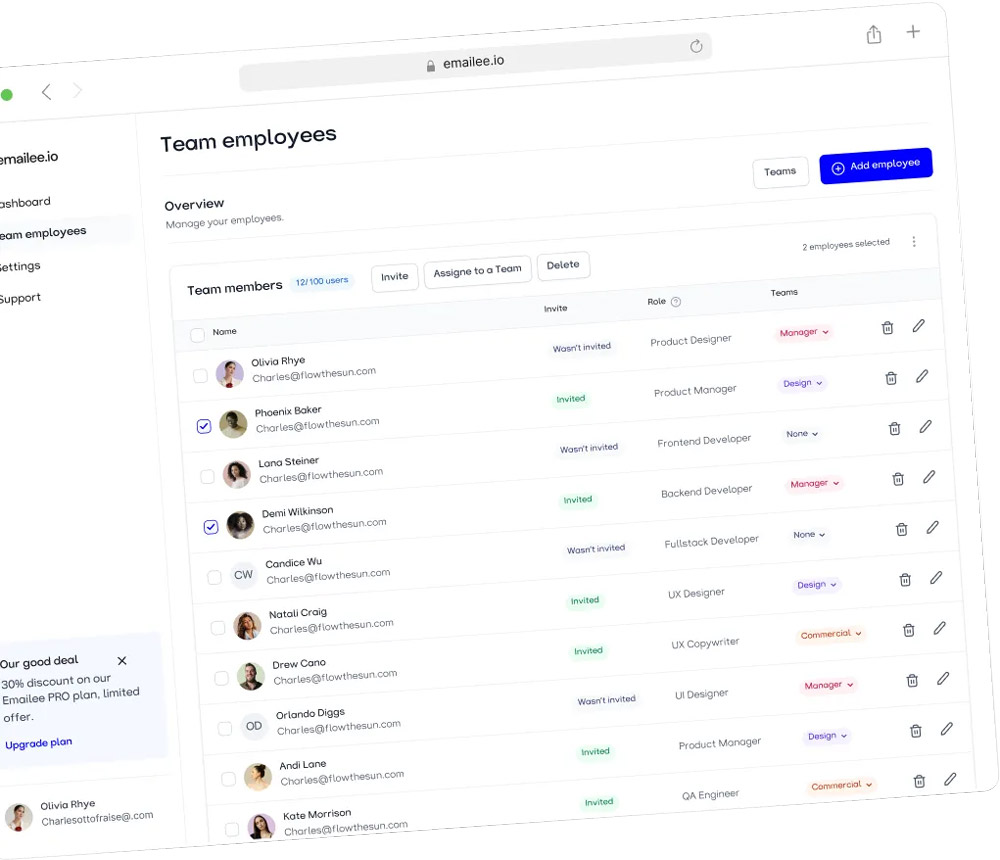The height and width of the screenshot is (860, 1000).
Task: Delete Lana Steiner using the trash icon
Action: click(895, 429)
